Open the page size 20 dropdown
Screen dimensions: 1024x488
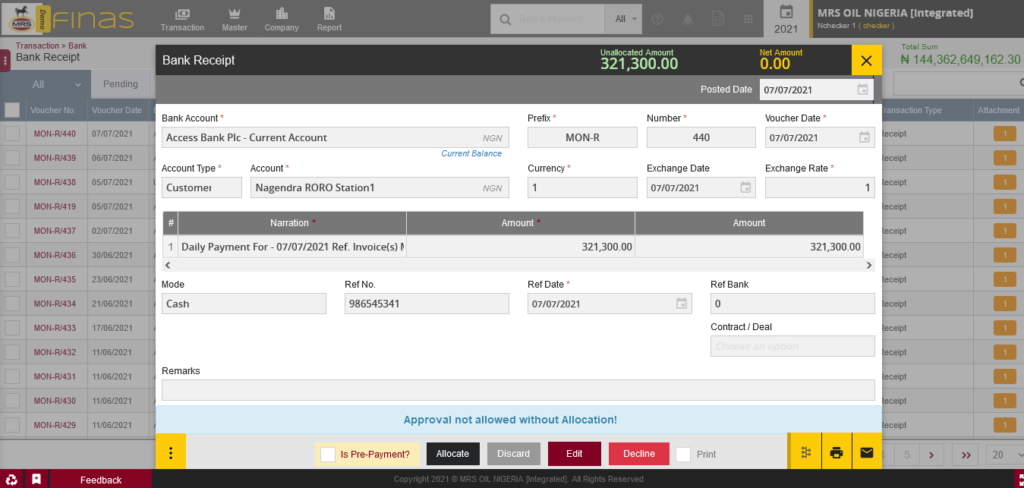pyautogui.click(x=1006, y=455)
